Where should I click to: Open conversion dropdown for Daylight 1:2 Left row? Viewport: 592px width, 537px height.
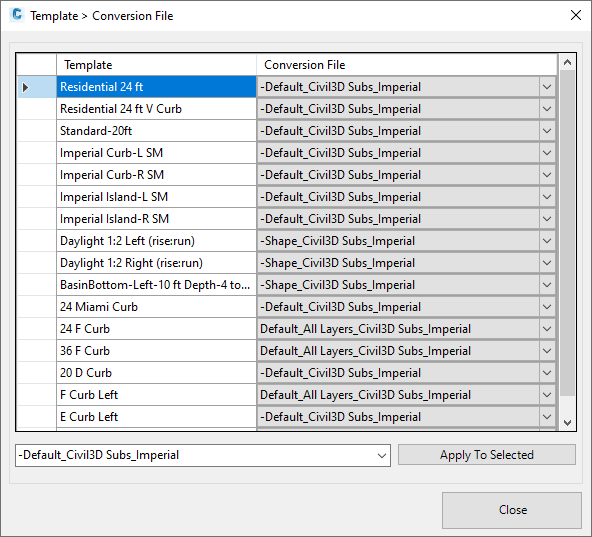[x=547, y=241]
